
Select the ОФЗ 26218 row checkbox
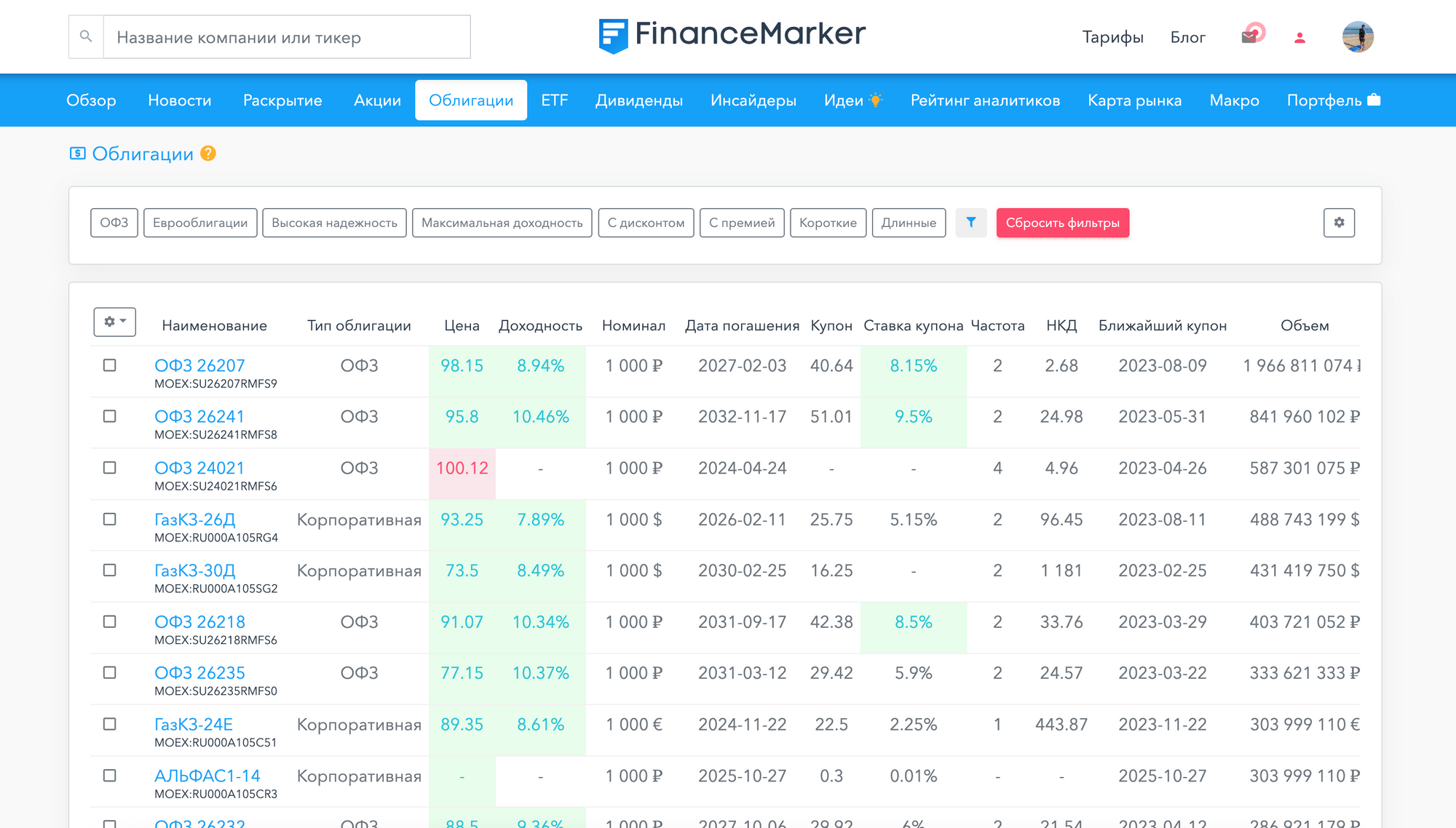point(110,622)
